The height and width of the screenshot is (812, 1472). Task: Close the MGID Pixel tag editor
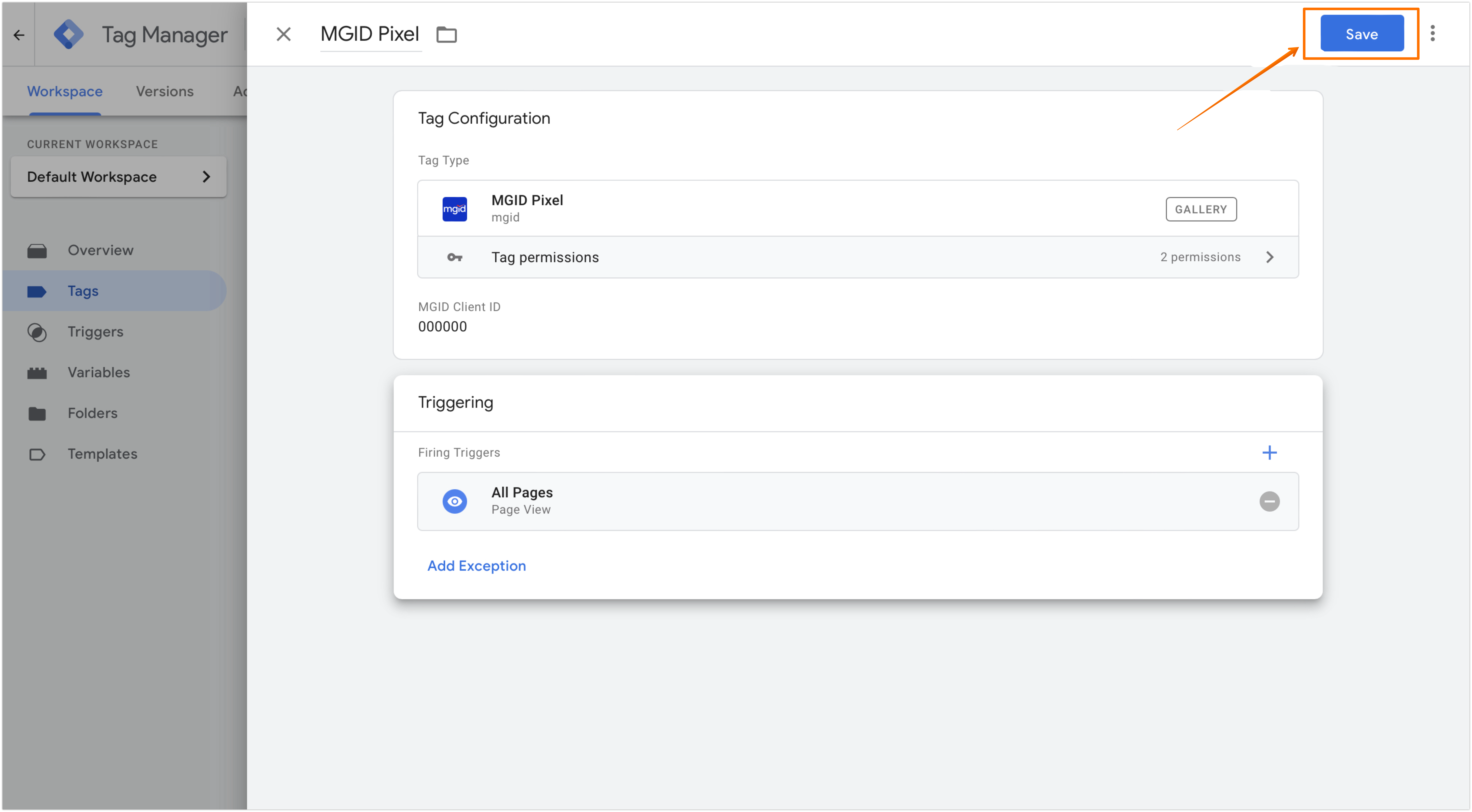(283, 34)
